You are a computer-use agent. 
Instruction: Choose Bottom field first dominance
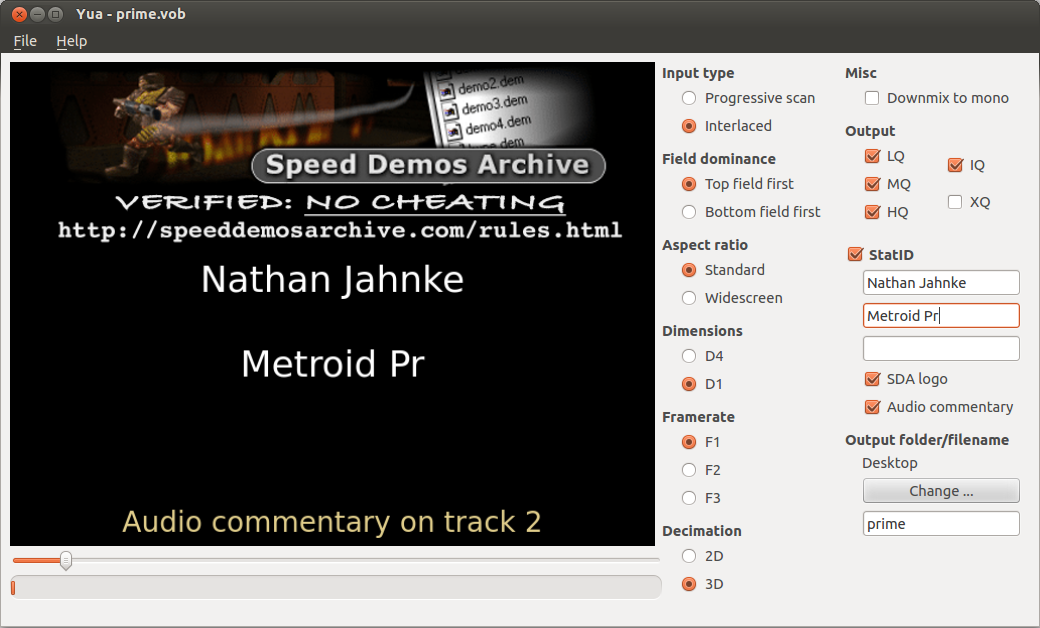click(689, 212)
